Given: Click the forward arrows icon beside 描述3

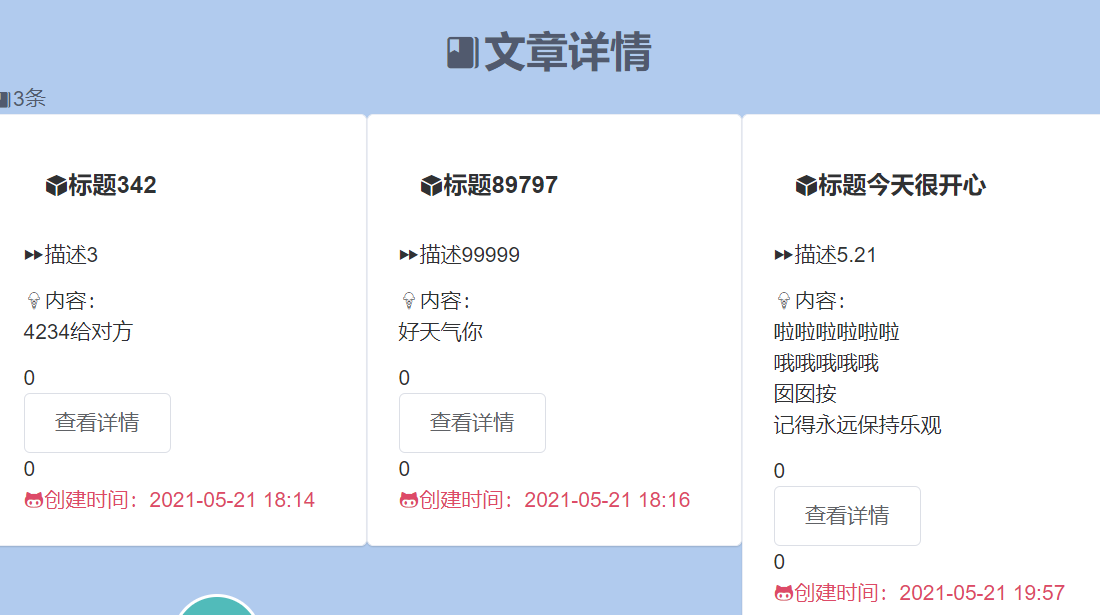Looking at the screenshot, I should 33,255.
